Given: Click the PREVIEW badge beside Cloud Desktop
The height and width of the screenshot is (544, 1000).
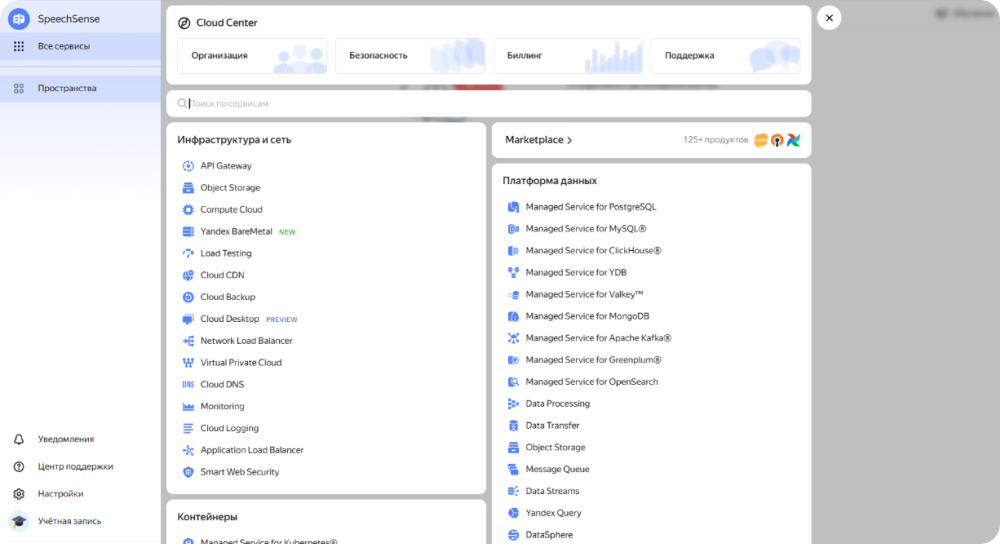Looking at the screenshot, I should (x=281, y=320).
